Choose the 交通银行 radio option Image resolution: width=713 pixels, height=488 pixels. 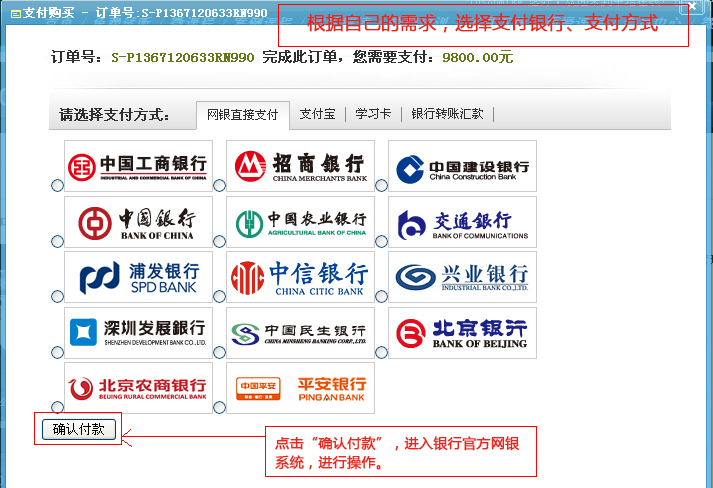[382, 241]
